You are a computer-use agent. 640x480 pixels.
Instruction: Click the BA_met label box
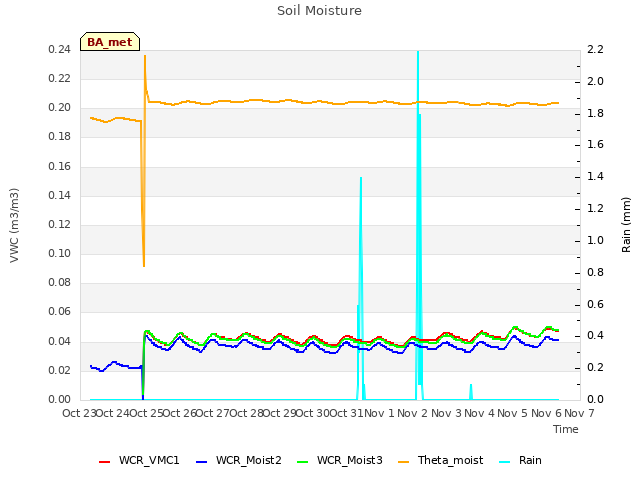[x=110, y=42]
